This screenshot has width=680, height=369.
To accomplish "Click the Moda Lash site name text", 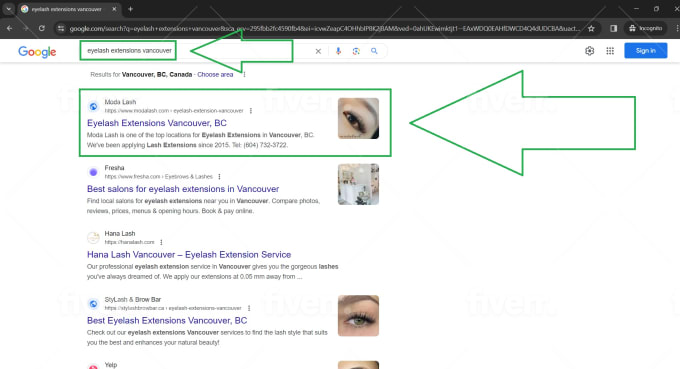I will coord(120,102).
